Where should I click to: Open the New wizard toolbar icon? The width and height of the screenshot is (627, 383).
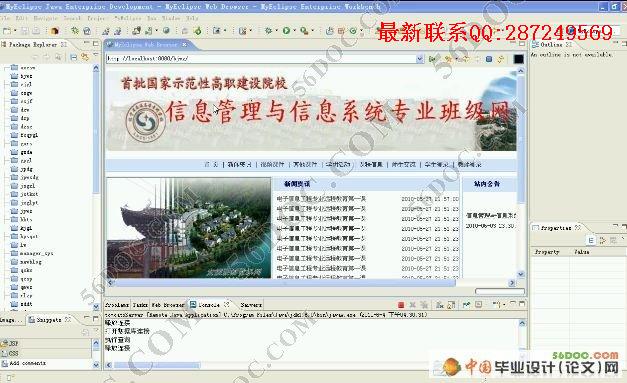pyautogui.click(x=7, y=31)
